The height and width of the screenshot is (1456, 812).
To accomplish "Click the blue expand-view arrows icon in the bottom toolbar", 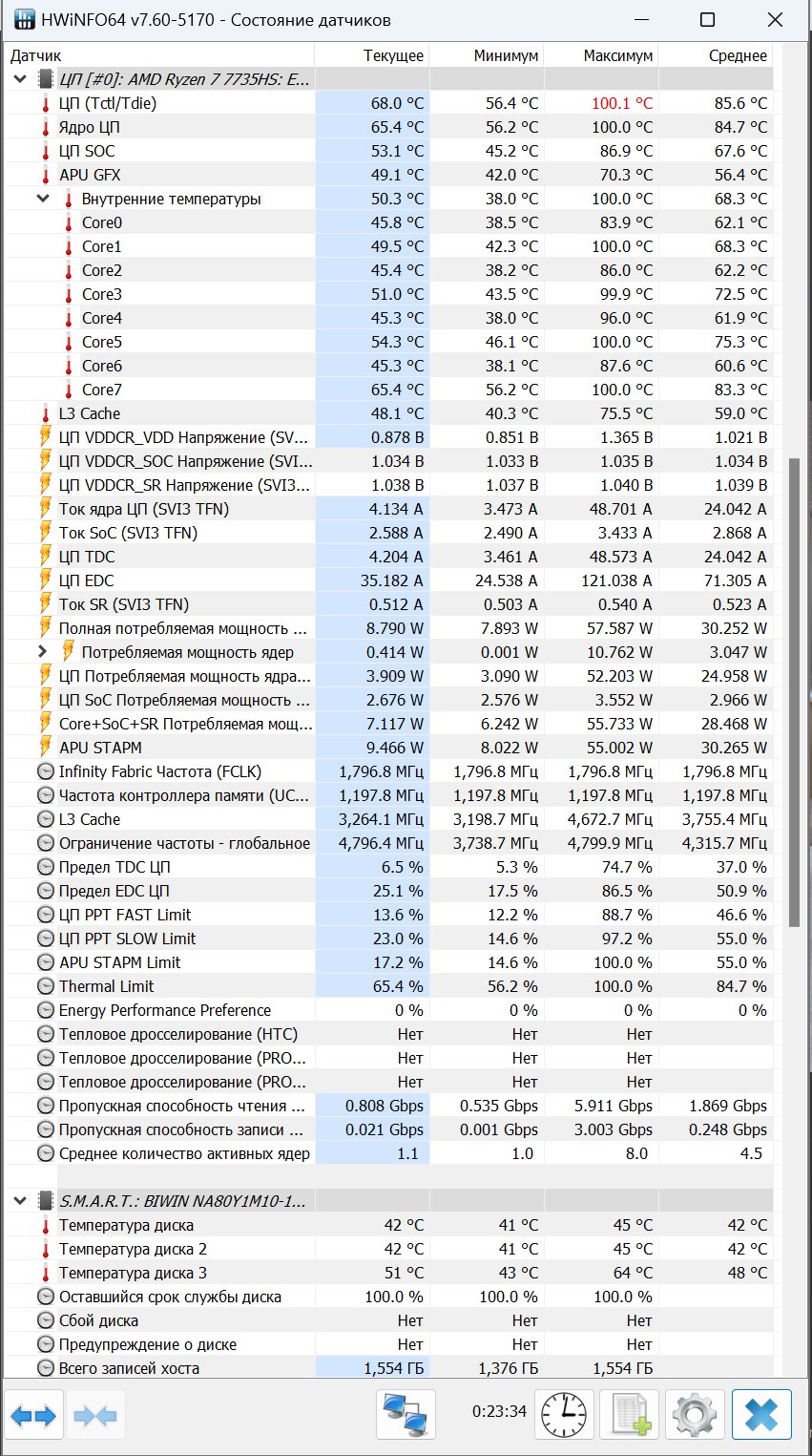I will (33, 1414).
